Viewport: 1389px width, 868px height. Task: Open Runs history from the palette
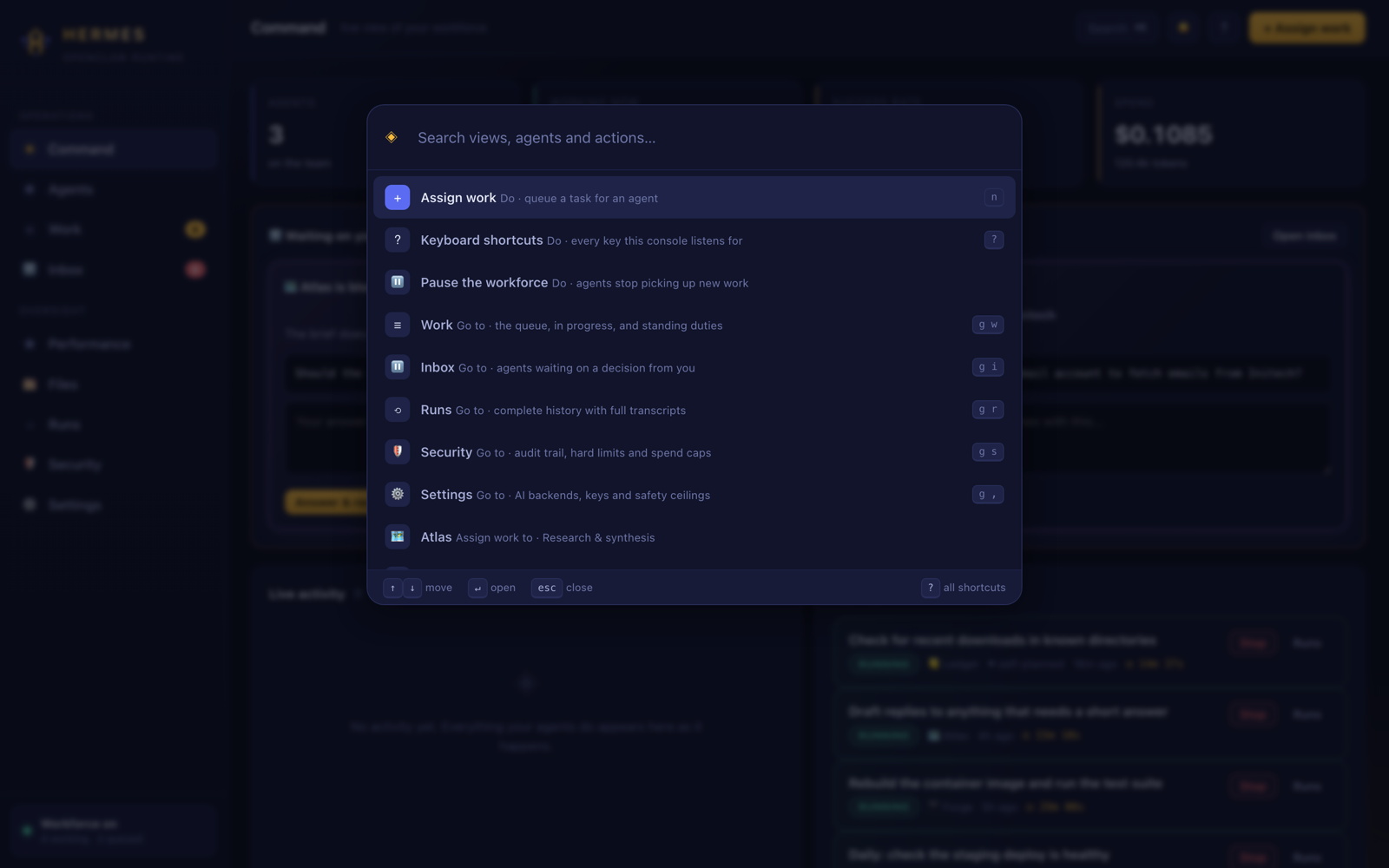(694, 410)
